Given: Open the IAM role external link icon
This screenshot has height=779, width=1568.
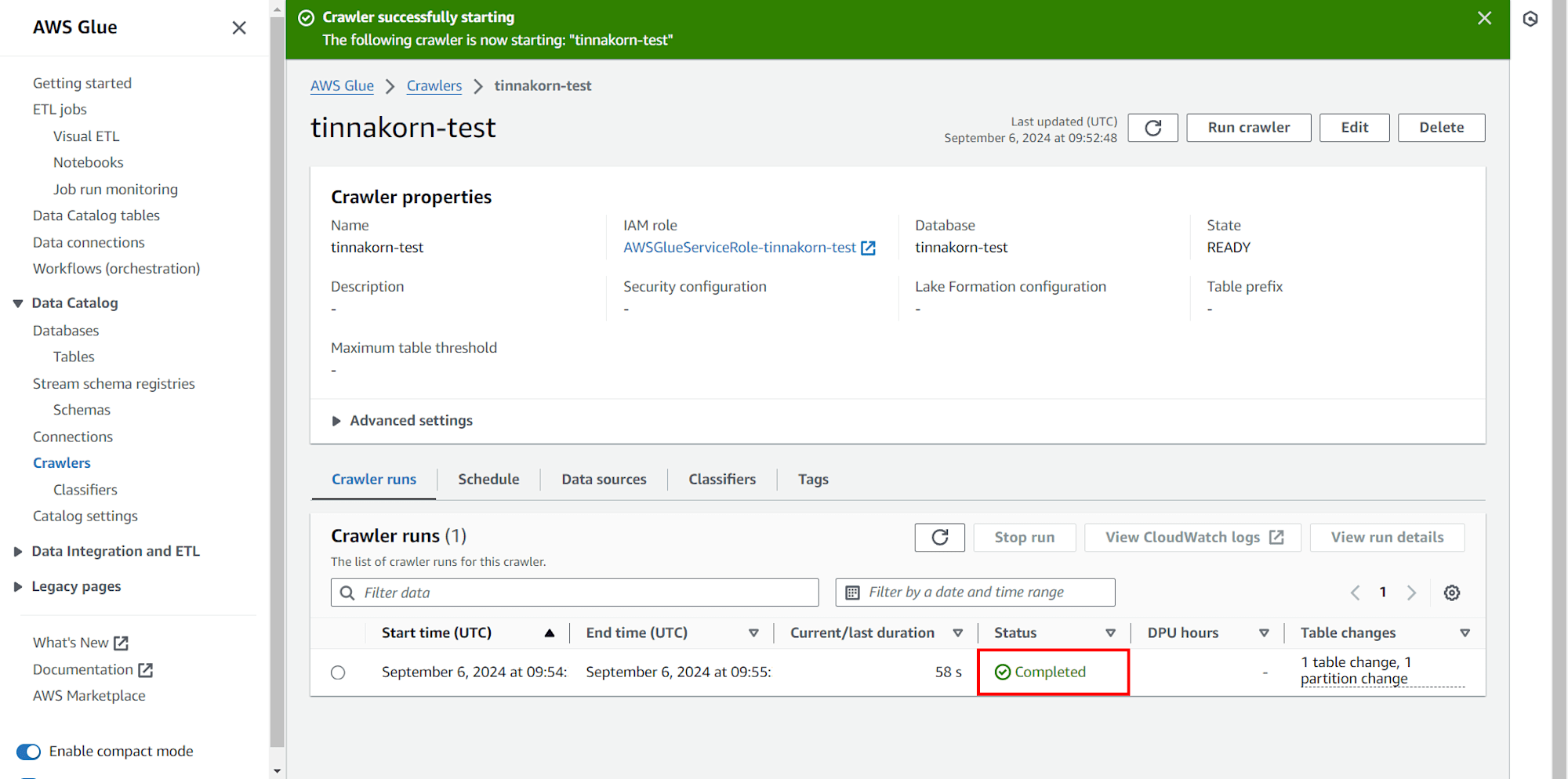Looking at the screenshot, I should [x=868, y=248].
